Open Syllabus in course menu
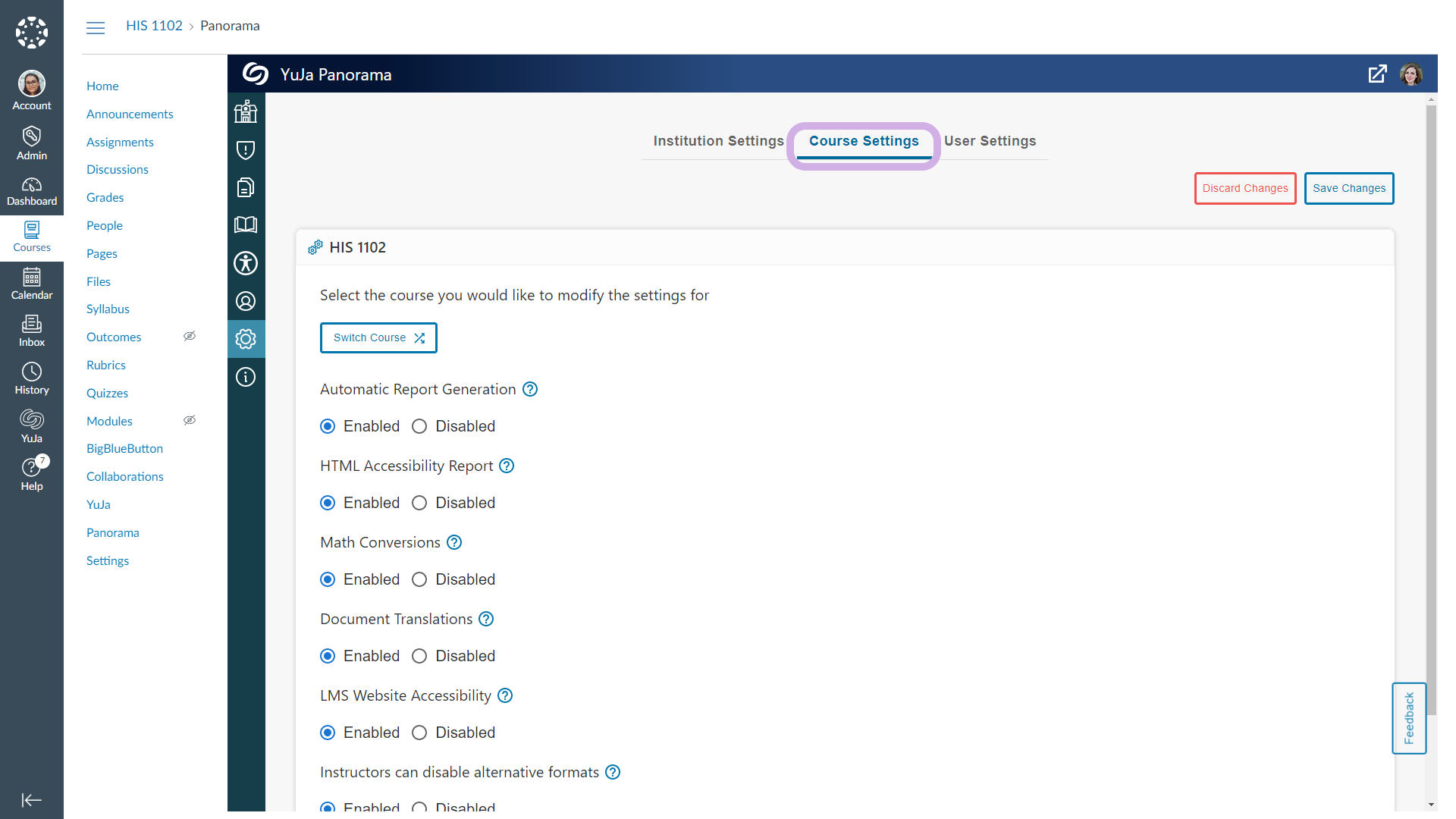Viewport: 1456px width, 819px height. click(108, 309)
